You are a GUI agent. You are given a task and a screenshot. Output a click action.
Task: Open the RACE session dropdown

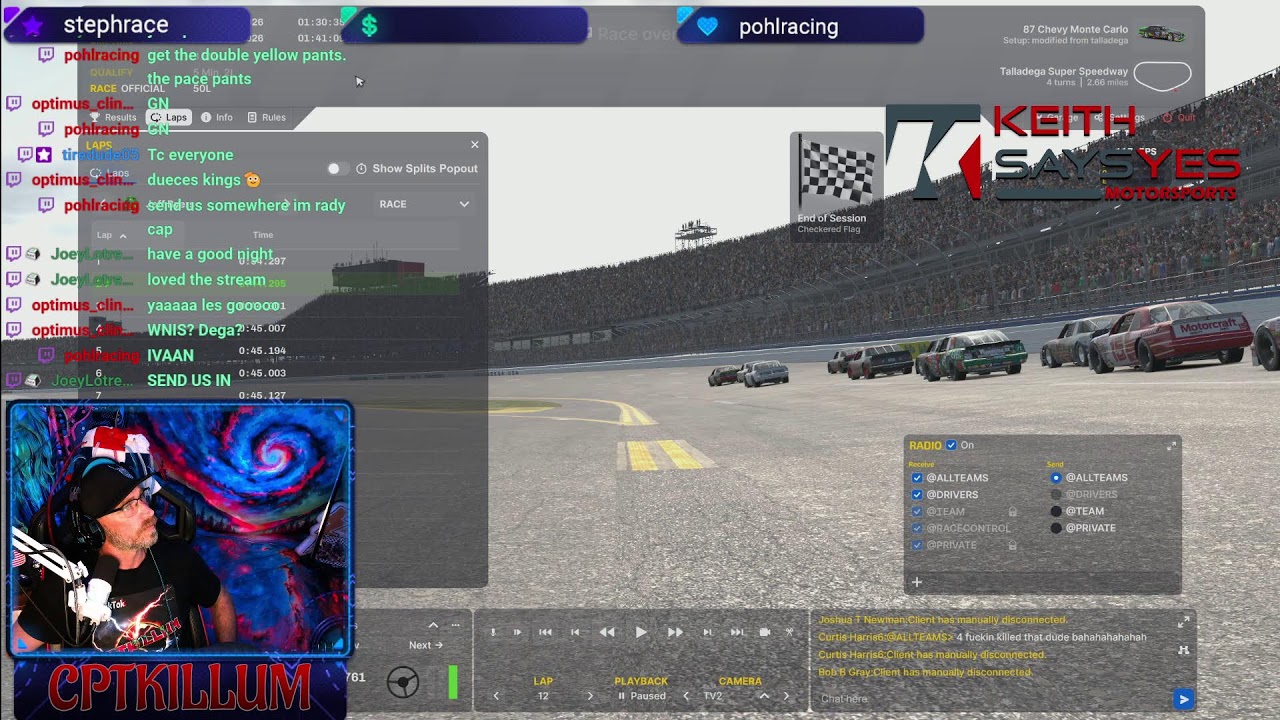coord(424,204)
